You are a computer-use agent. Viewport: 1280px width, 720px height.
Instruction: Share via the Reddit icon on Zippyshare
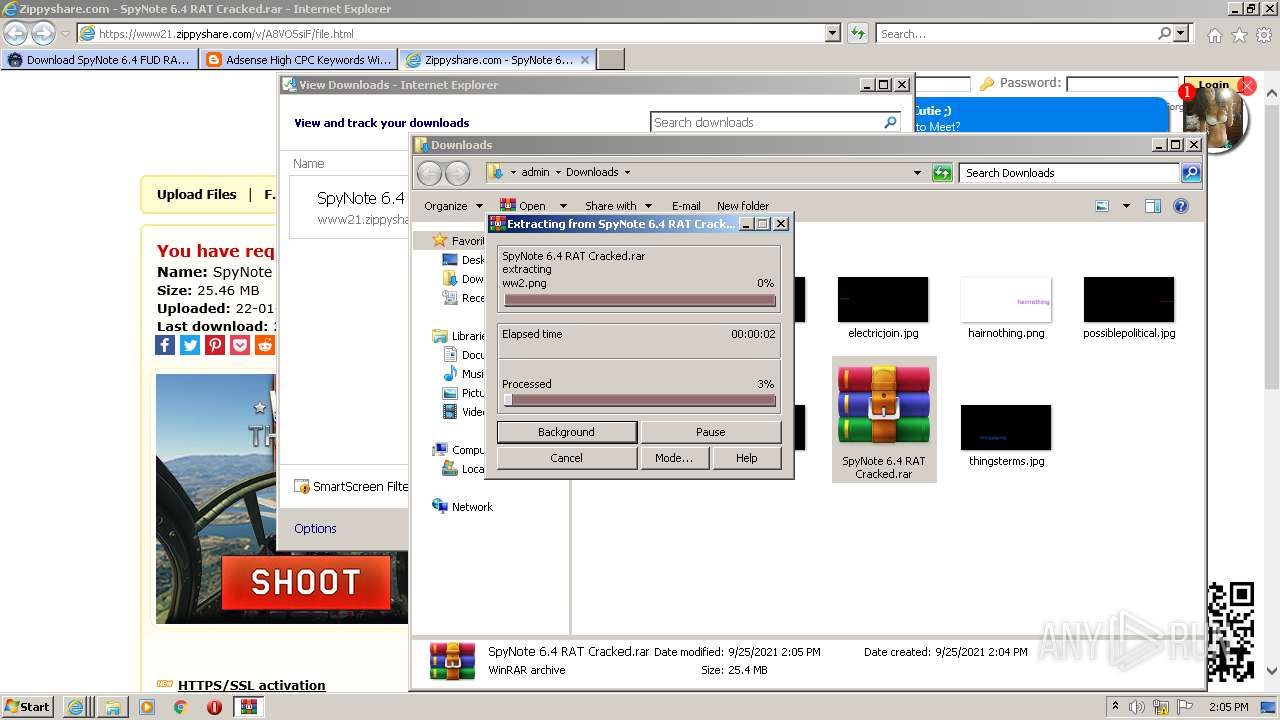click(265, 345)
